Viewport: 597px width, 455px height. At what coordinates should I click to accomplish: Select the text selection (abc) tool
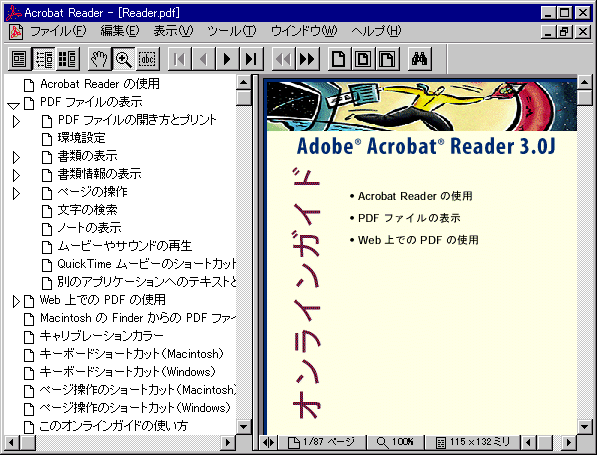point(147,59)
